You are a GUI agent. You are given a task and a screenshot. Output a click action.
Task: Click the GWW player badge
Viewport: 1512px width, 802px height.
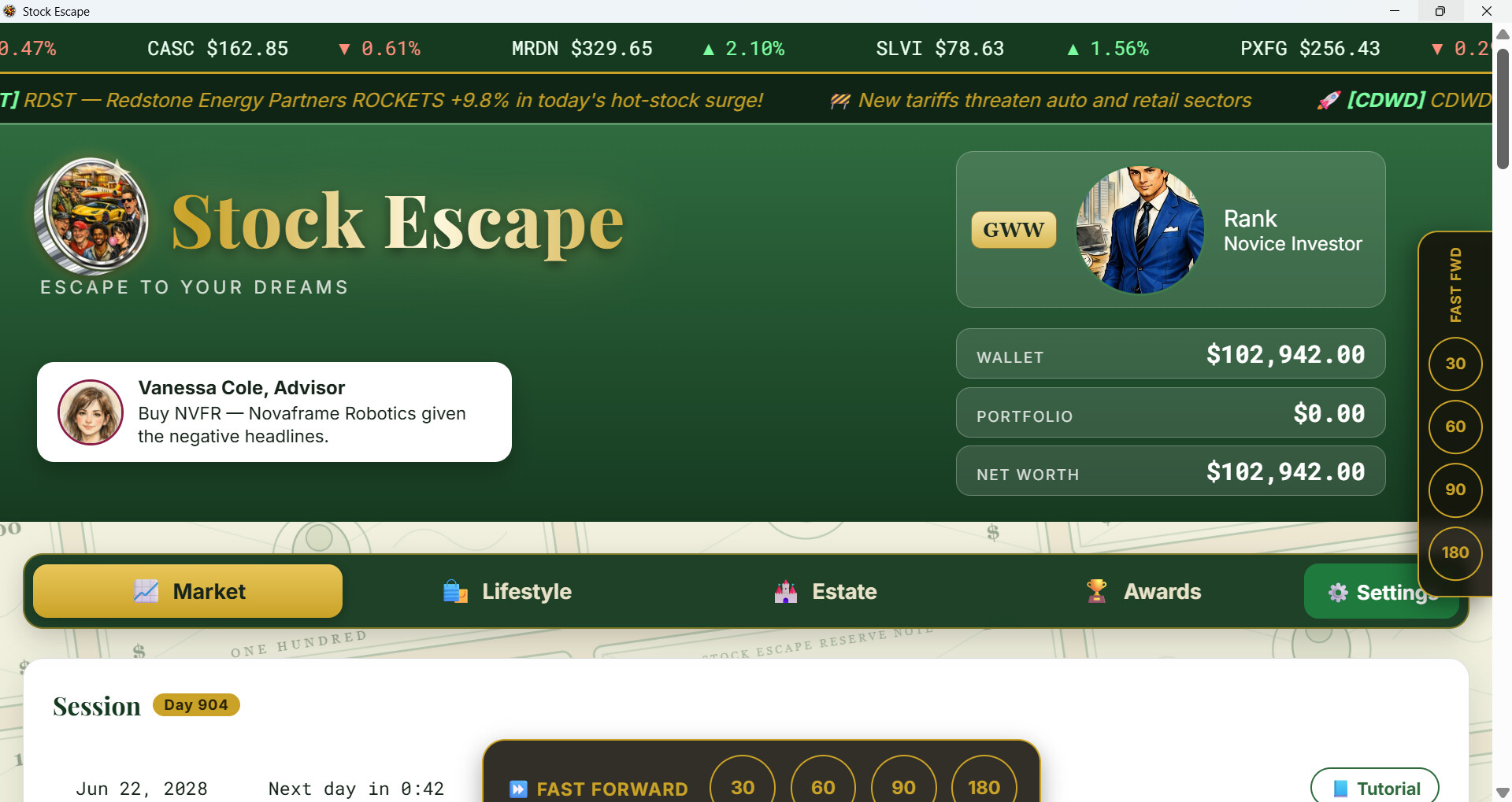pos(1014,230)
